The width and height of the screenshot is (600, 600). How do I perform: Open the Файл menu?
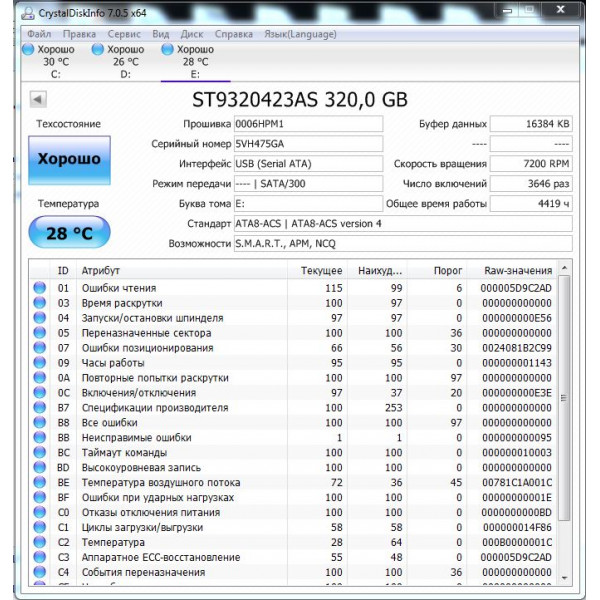[39, 34]
